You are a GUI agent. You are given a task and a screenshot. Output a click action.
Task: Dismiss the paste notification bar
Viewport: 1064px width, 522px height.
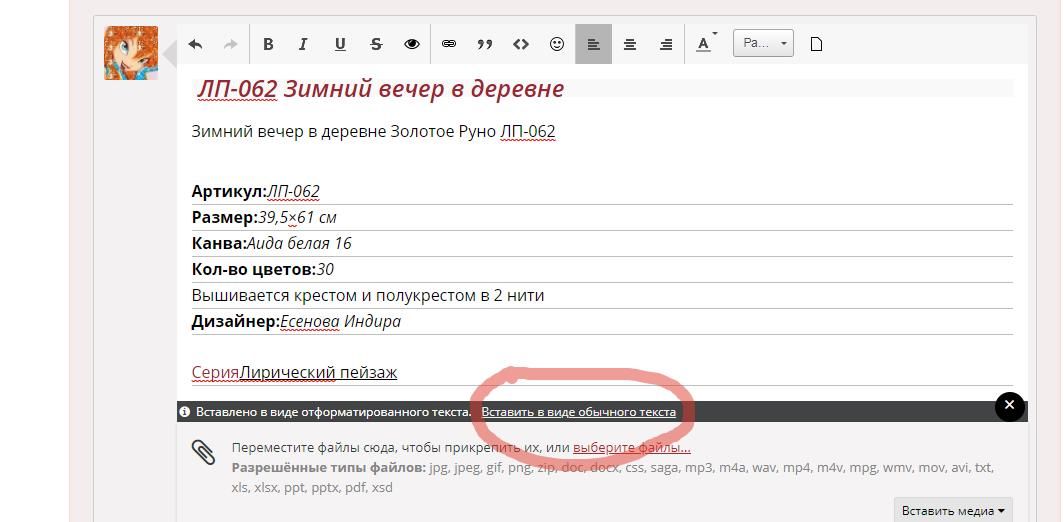coord(1009,406)
